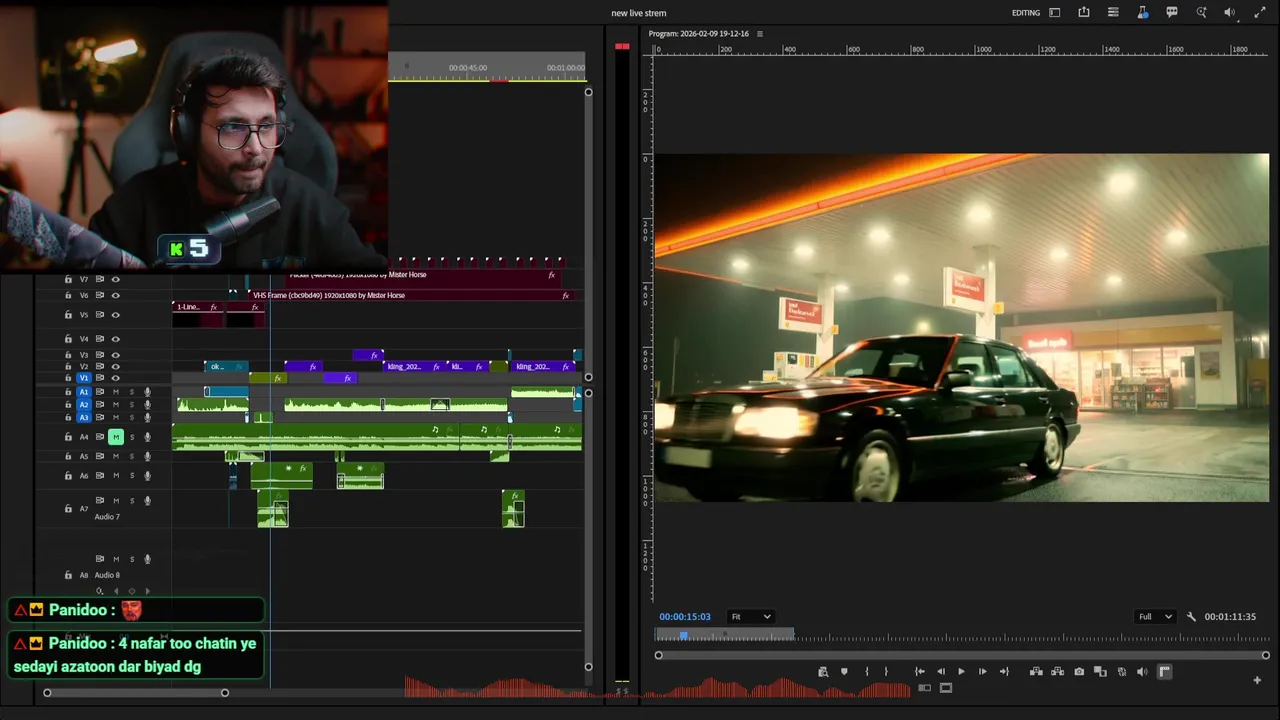Play the sequence in Program Monitor
The height and width of the screenshot is (720, 1280).
coord(961,672)
